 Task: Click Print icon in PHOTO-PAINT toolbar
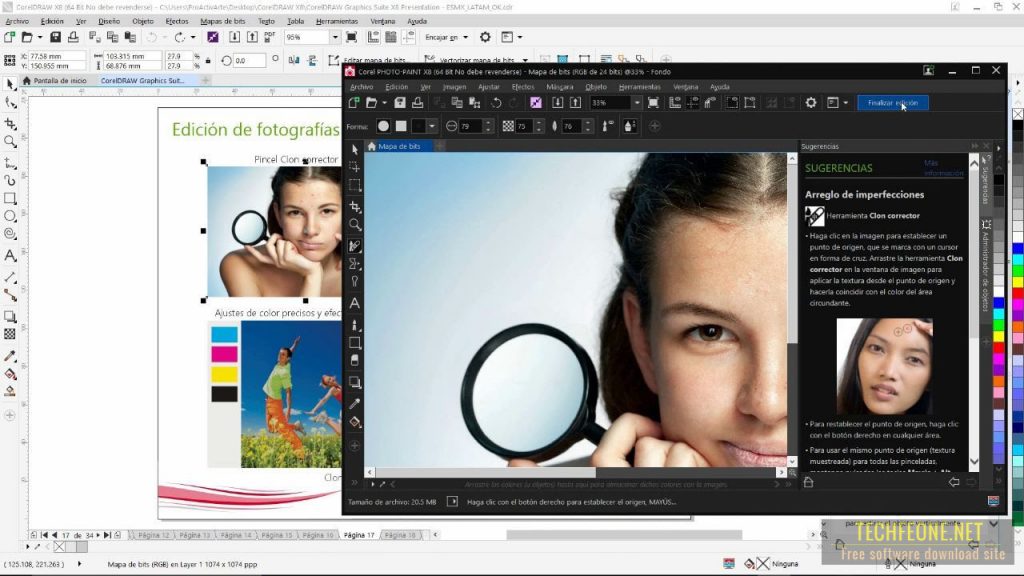(x=417, y=103)
